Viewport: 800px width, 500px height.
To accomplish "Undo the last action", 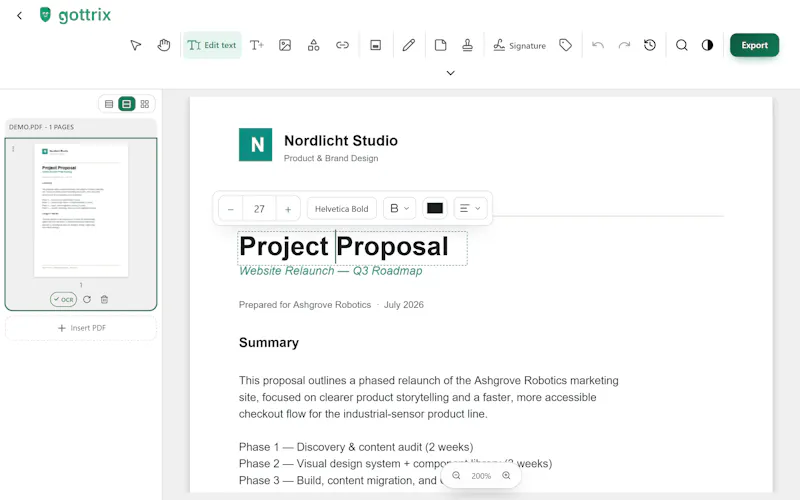I will click(x=598, y=45).
